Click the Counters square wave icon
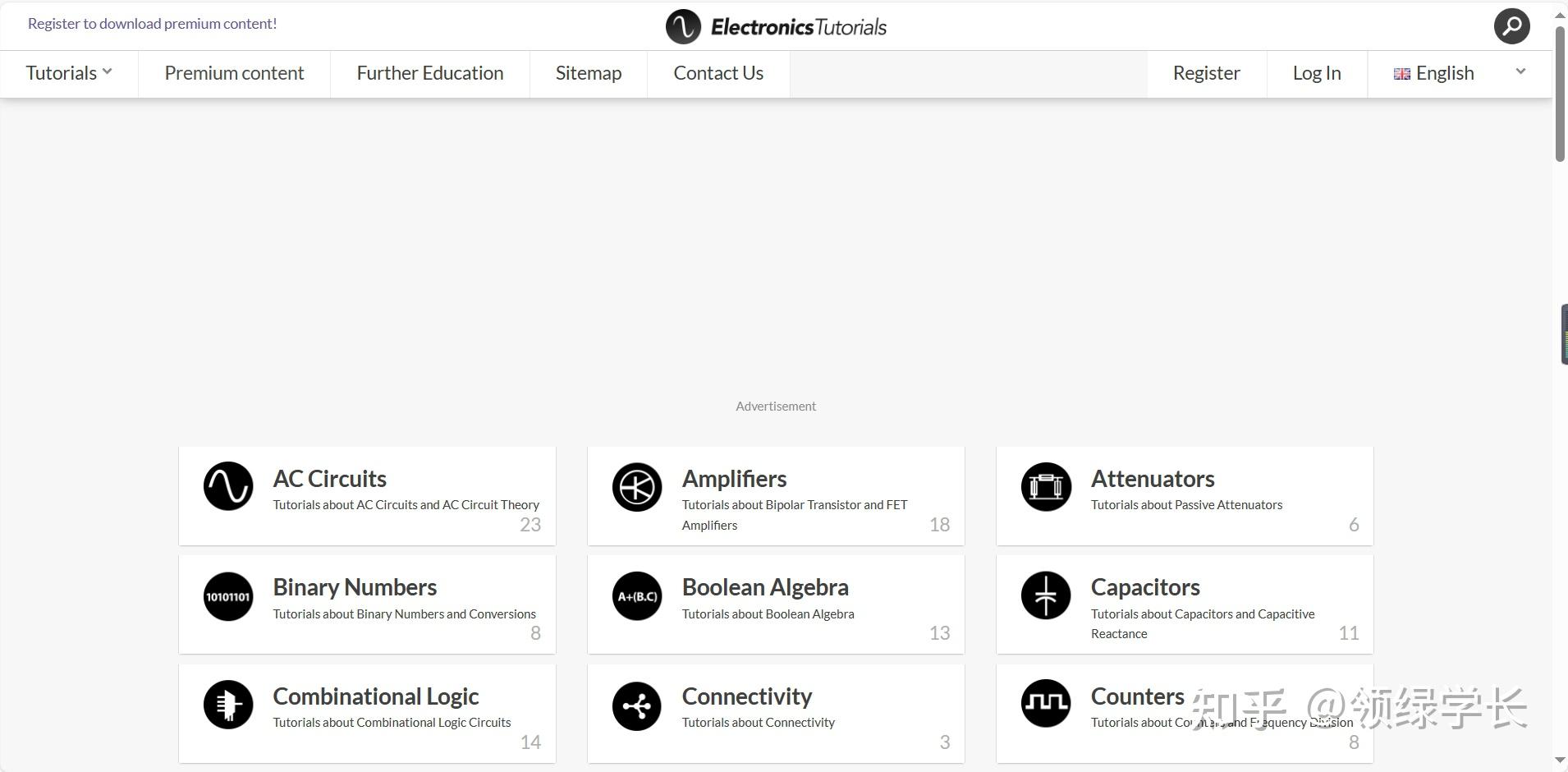Screen dimensions: 1568x772 pos(1046,704)
